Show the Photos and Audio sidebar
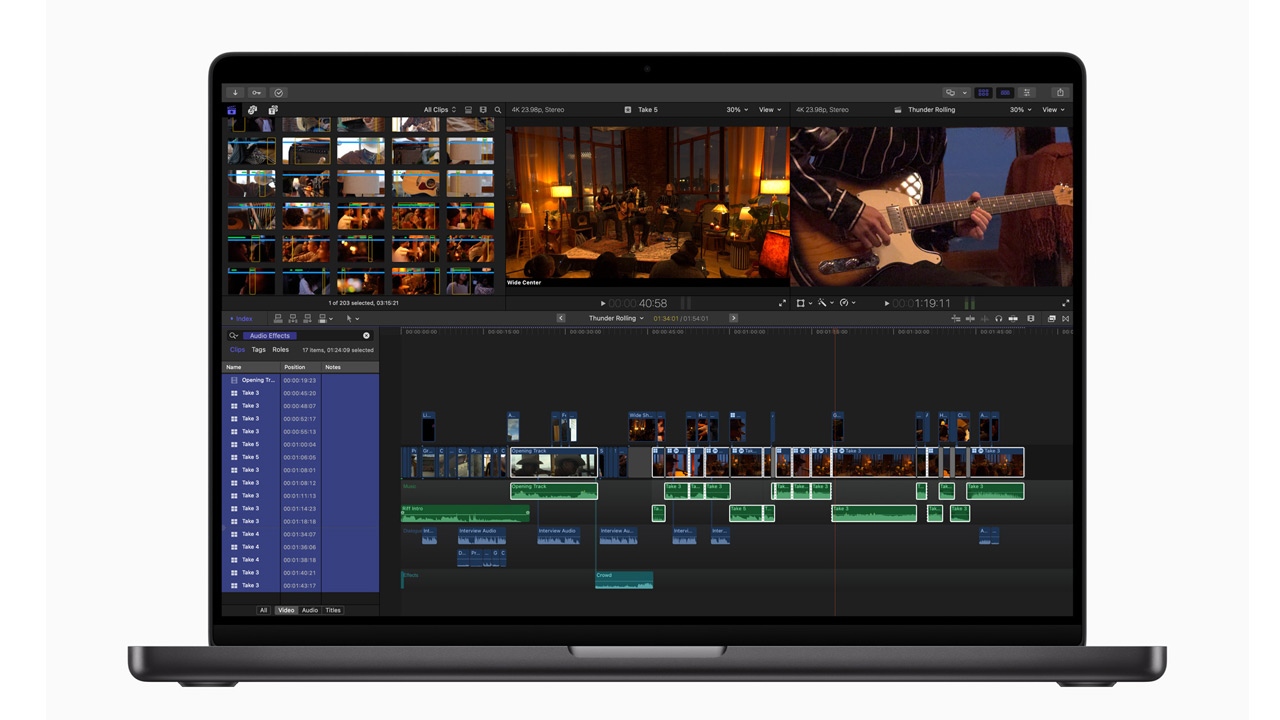Image resolution: width=1280 pixels, height=720 pixels. click(253, 110)
